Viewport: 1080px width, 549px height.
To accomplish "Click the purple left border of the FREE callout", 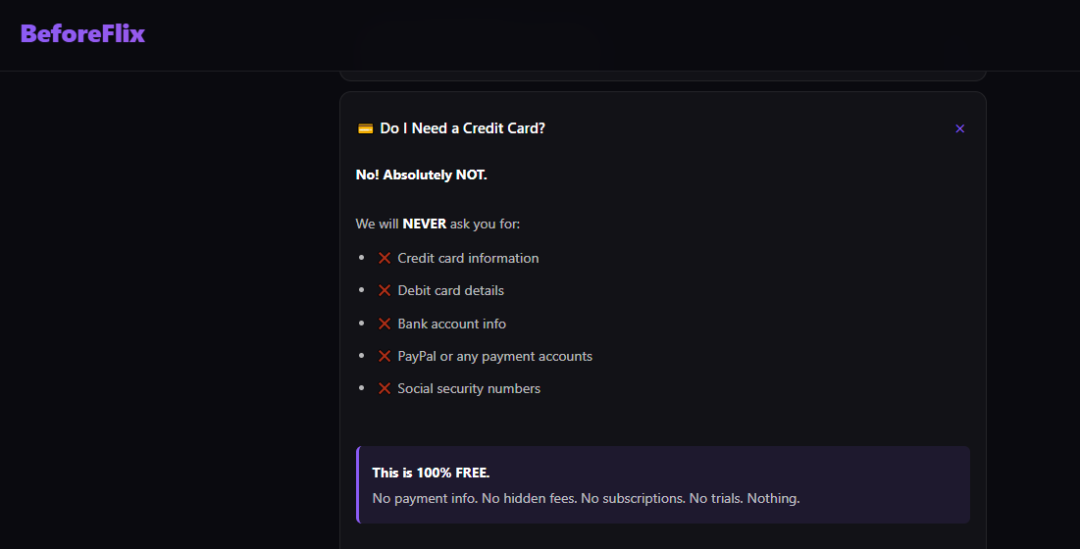I will tap(358, 485).
